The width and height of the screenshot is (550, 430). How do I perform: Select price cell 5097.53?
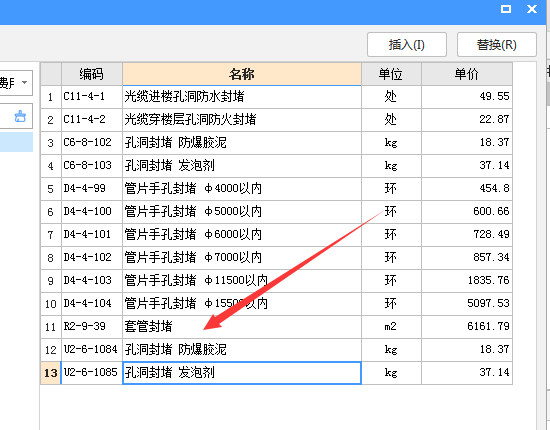(x=467, y=304)
